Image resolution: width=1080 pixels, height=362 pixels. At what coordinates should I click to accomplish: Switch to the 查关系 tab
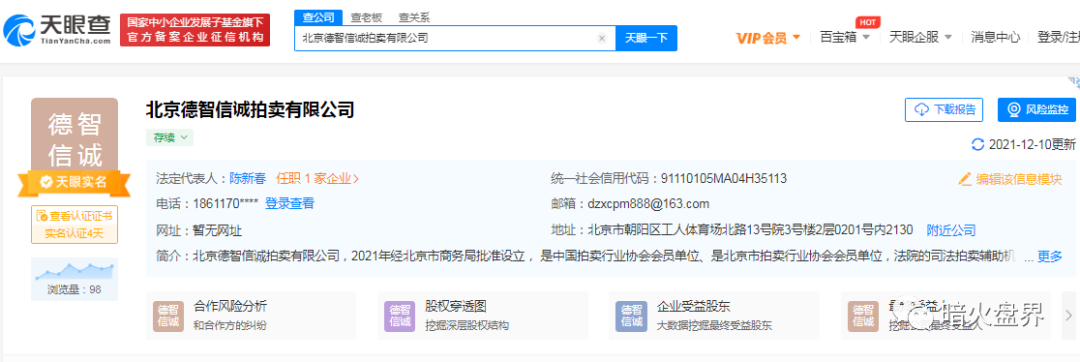(415, 17)
